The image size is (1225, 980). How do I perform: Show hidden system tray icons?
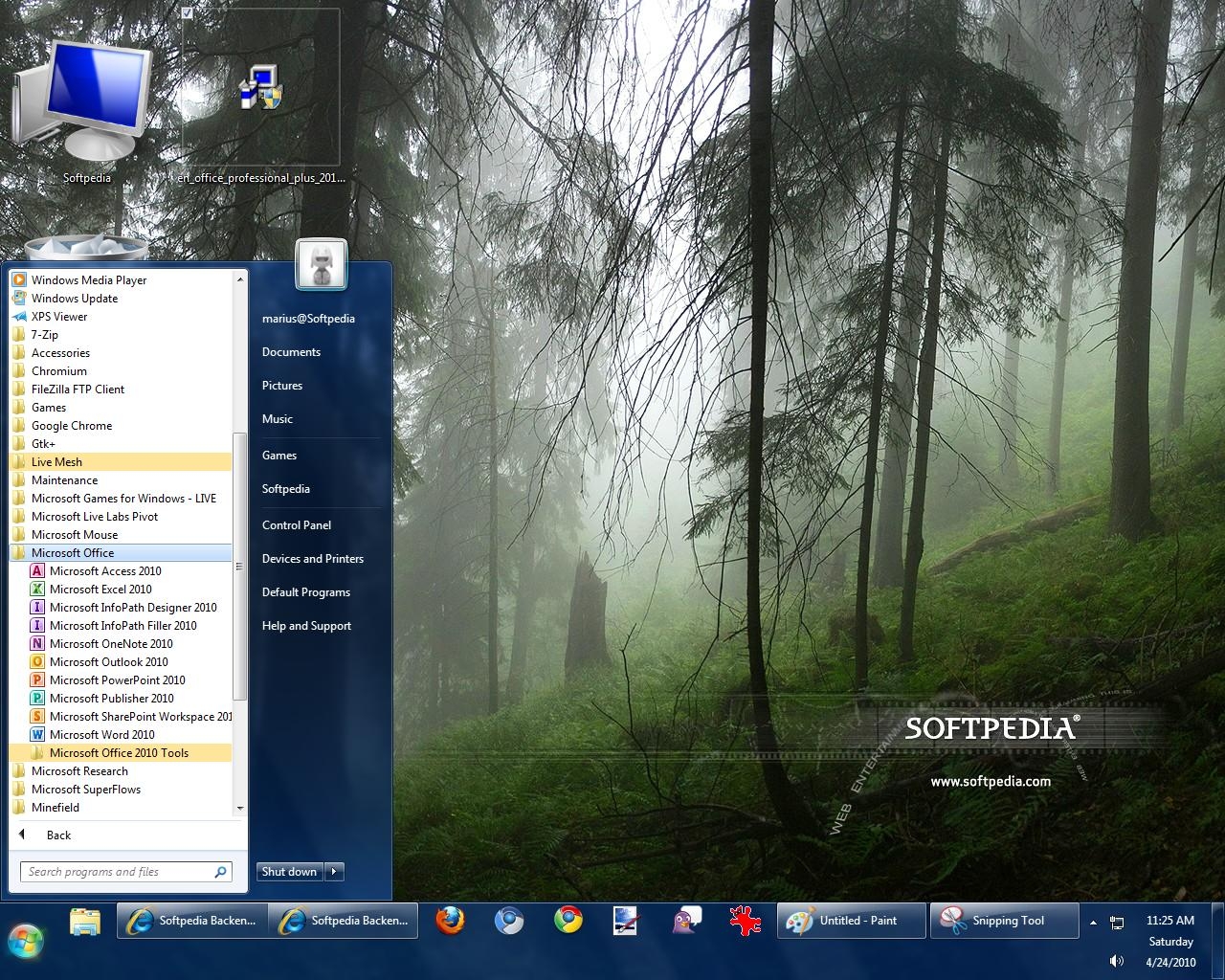[x=1093, y=923]
